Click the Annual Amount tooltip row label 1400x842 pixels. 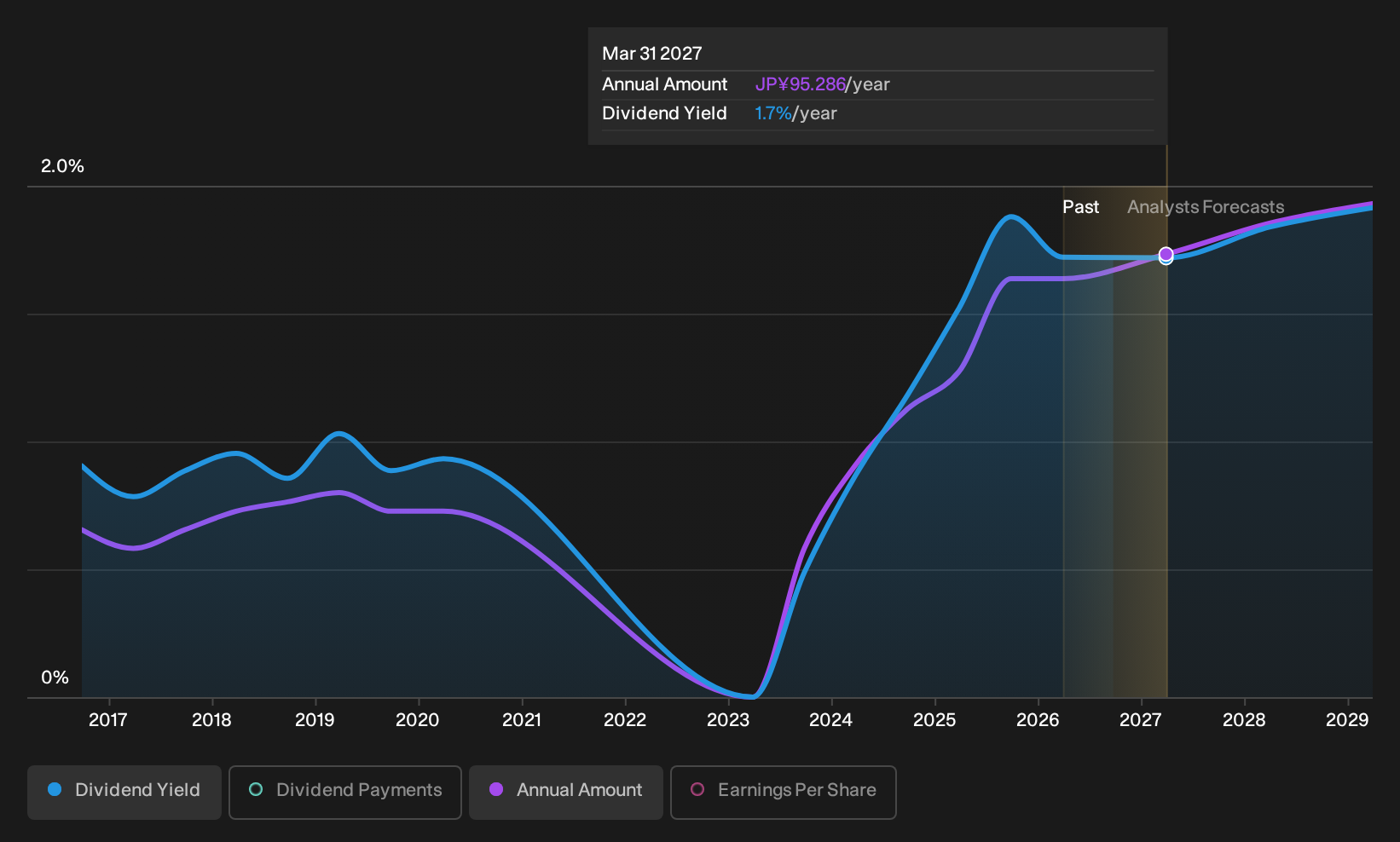pos(665,84)
